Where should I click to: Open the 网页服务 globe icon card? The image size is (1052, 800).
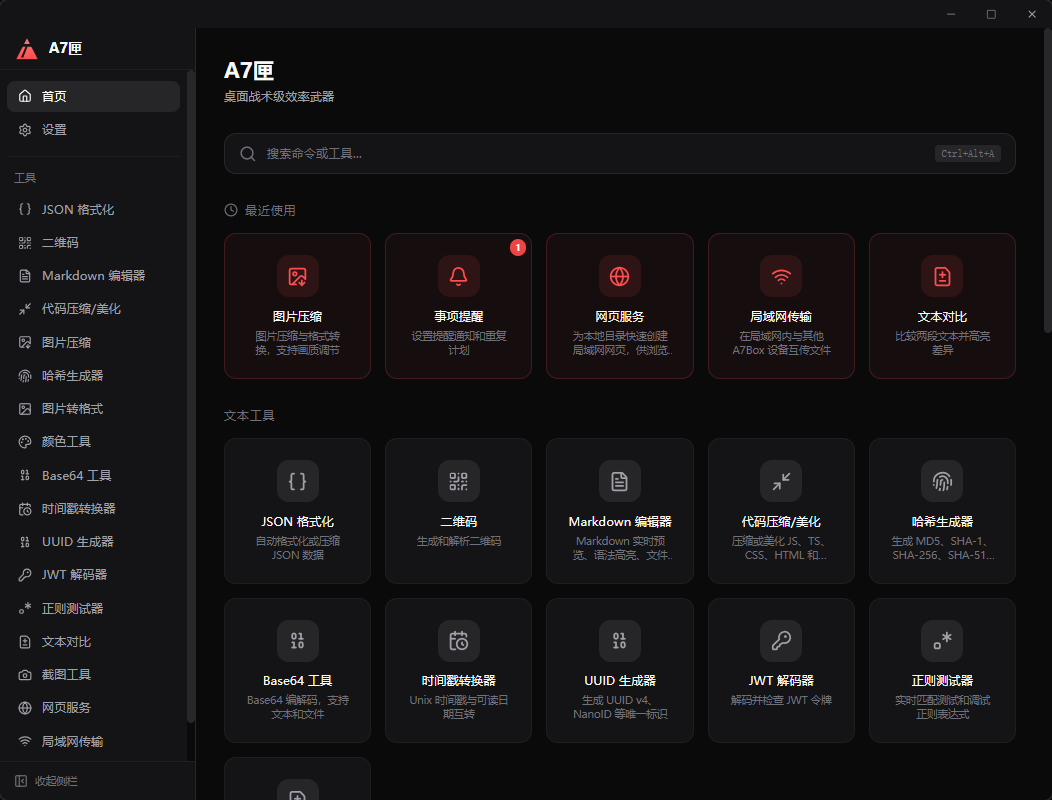point(619,276)
